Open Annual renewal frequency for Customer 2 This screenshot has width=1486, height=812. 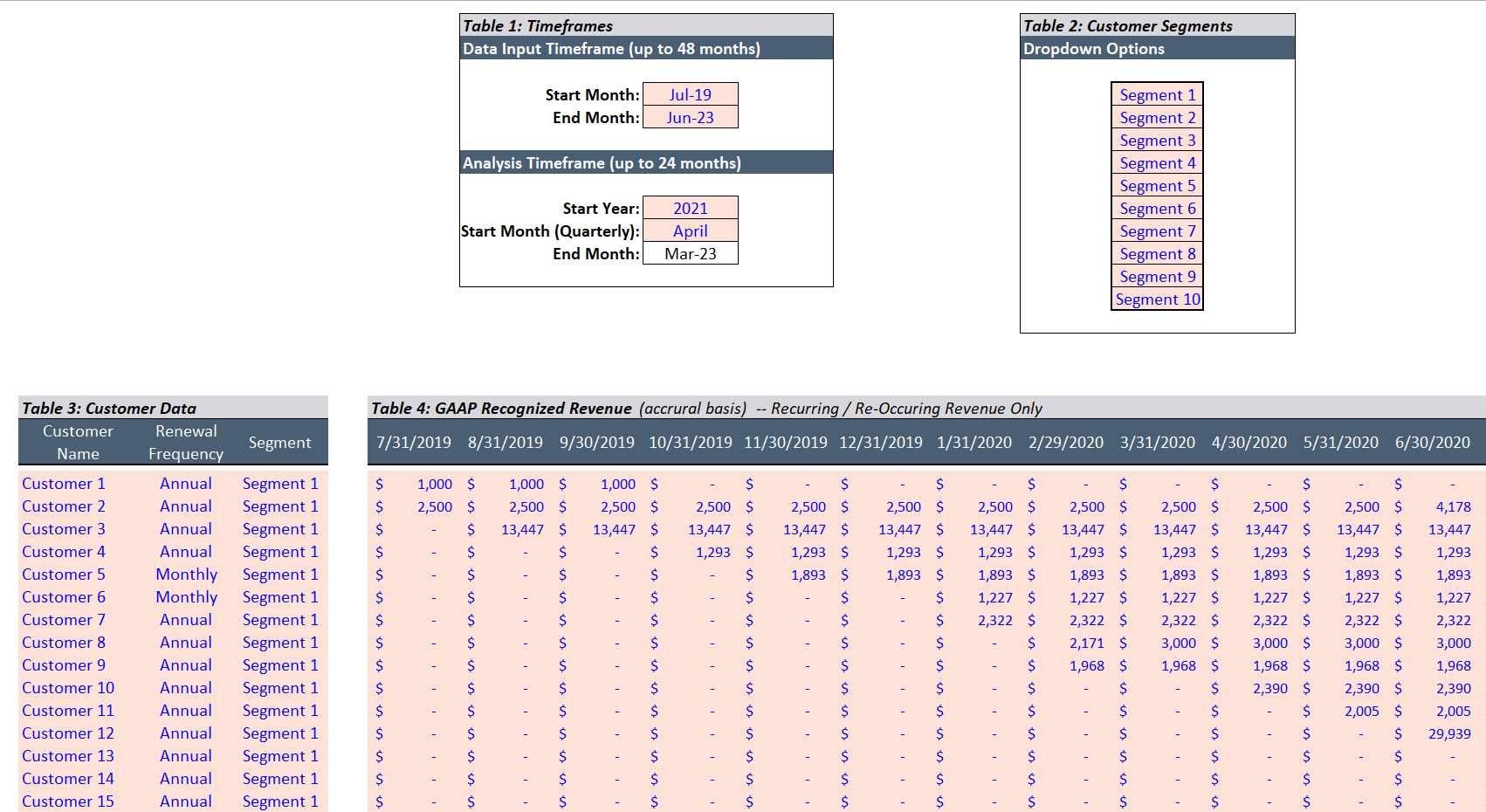pyautogui.click(x=186, y=506)
